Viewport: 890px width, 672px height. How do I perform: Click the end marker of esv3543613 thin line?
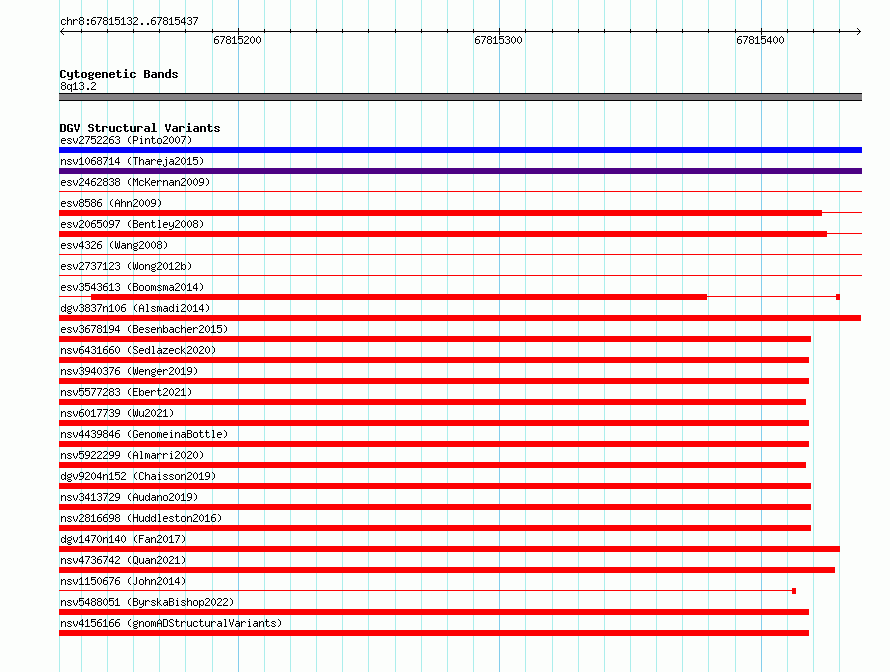pos(838,297)
